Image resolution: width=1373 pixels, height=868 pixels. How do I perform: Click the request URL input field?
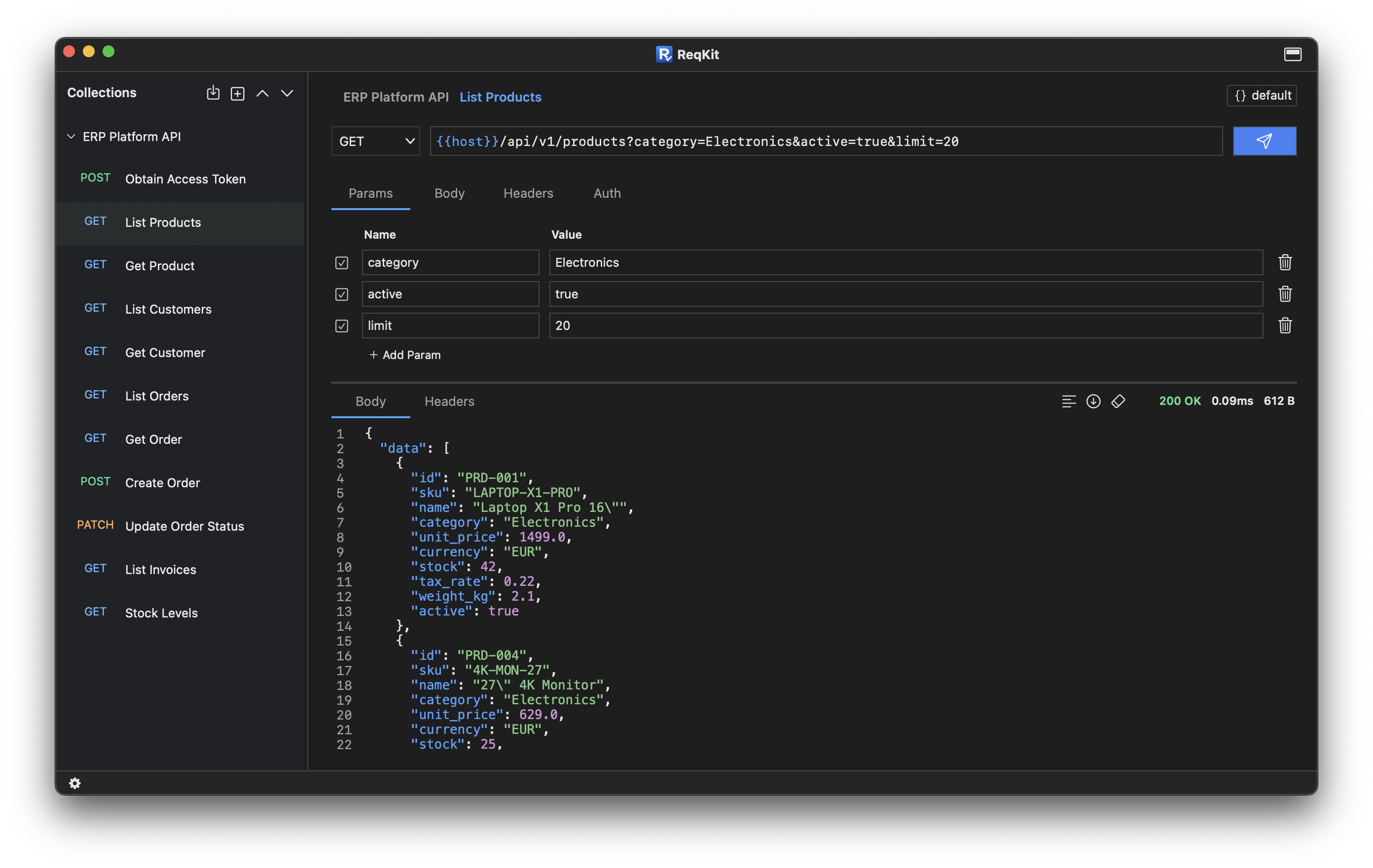[826, 142]
